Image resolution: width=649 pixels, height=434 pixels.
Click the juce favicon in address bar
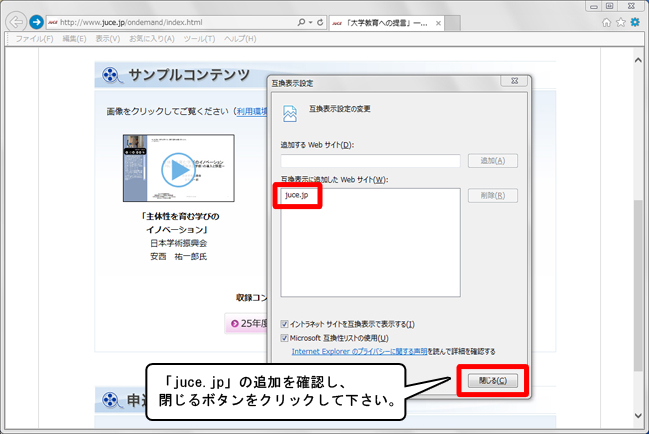pos(53,22)
